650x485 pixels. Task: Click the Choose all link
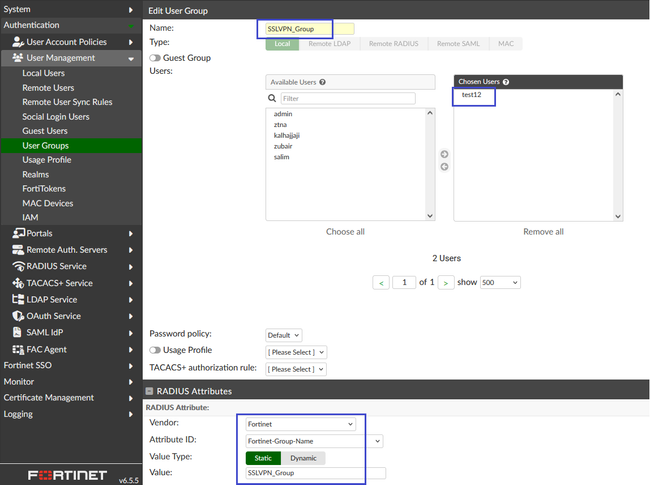point(345,231)
